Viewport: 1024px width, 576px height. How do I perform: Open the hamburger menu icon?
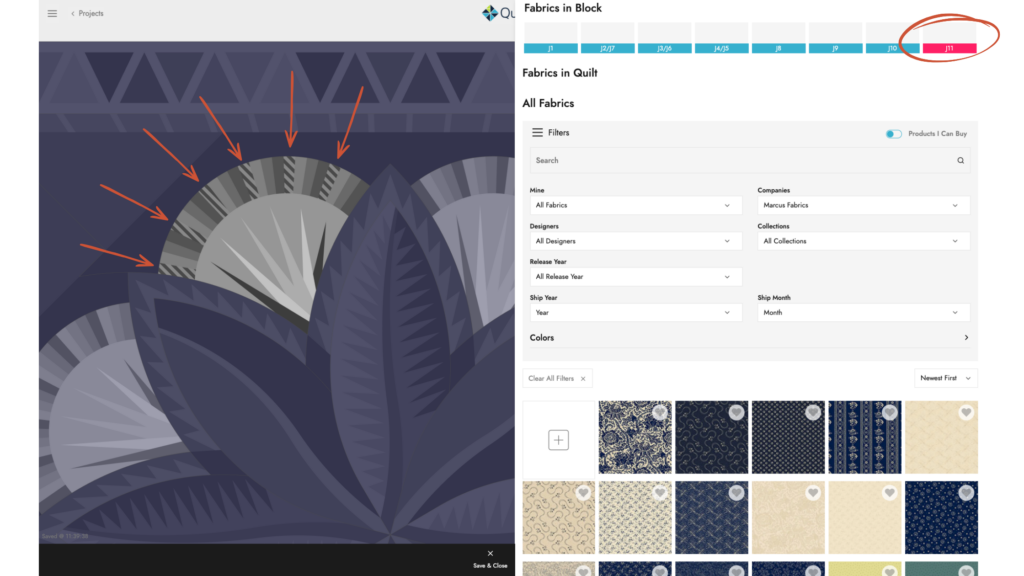(x=52, y=14)
